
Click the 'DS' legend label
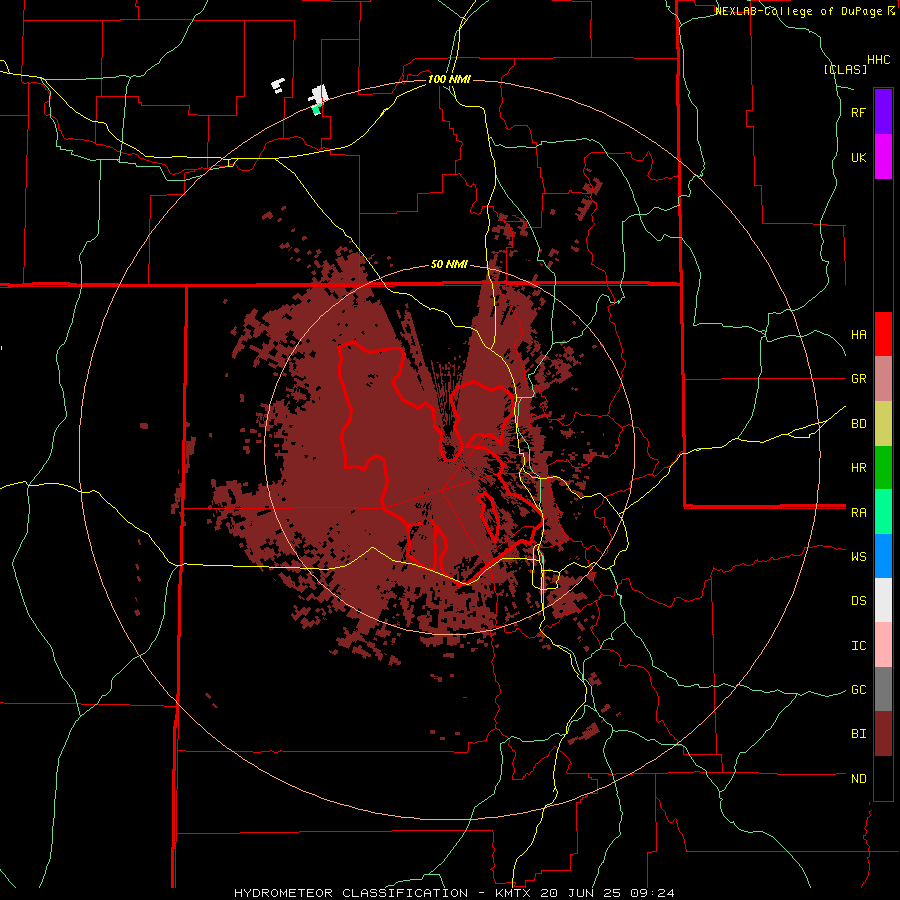click(859, 601)
